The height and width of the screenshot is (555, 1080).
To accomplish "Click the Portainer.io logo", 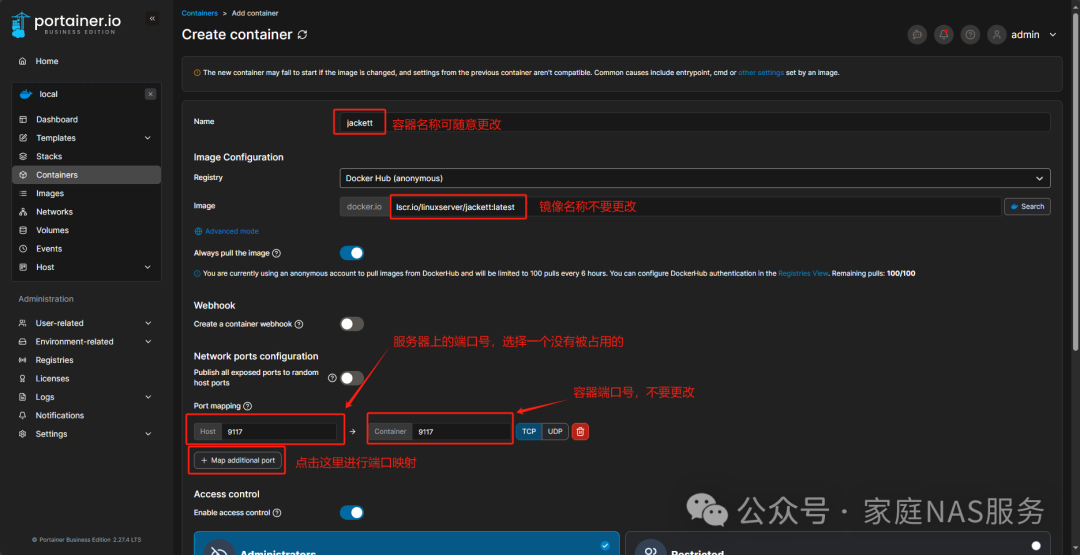I will click(x=66, y=24).
